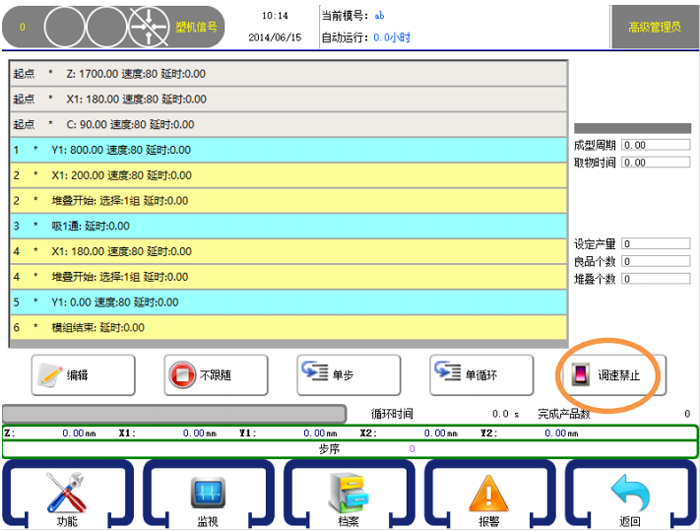Click the 成型周期 value field
This screenshot has height=532, width=700.
(x=655, y=146)
